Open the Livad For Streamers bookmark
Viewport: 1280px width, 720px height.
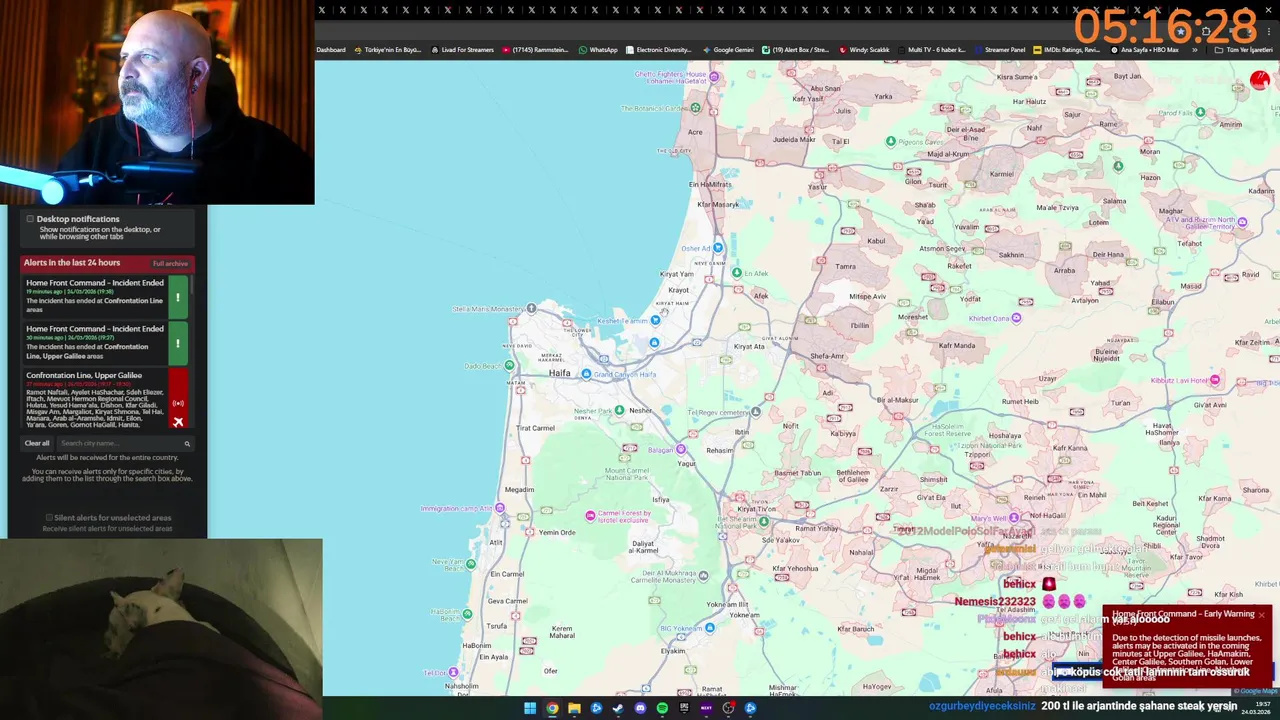[x=462, y=50]
